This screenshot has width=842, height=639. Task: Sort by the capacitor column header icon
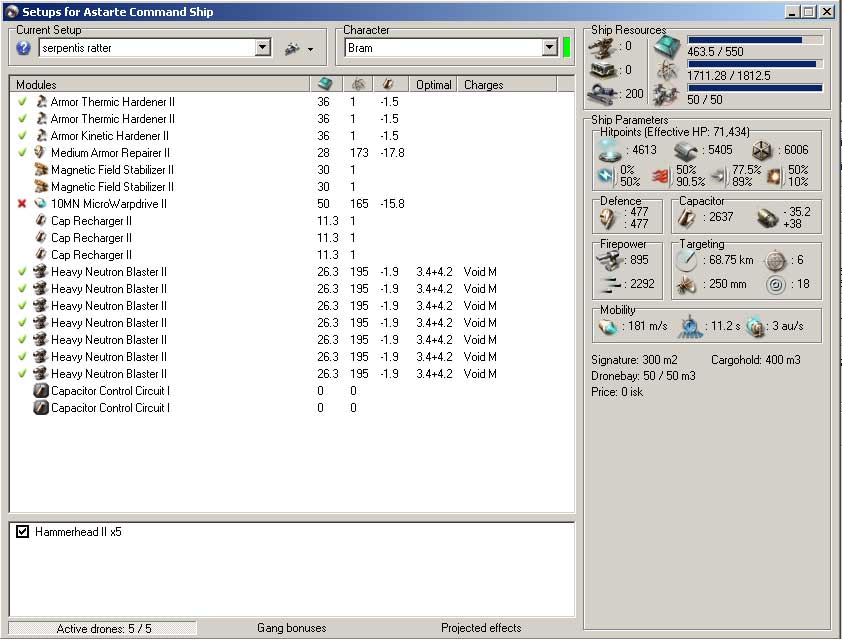(388, 84)
